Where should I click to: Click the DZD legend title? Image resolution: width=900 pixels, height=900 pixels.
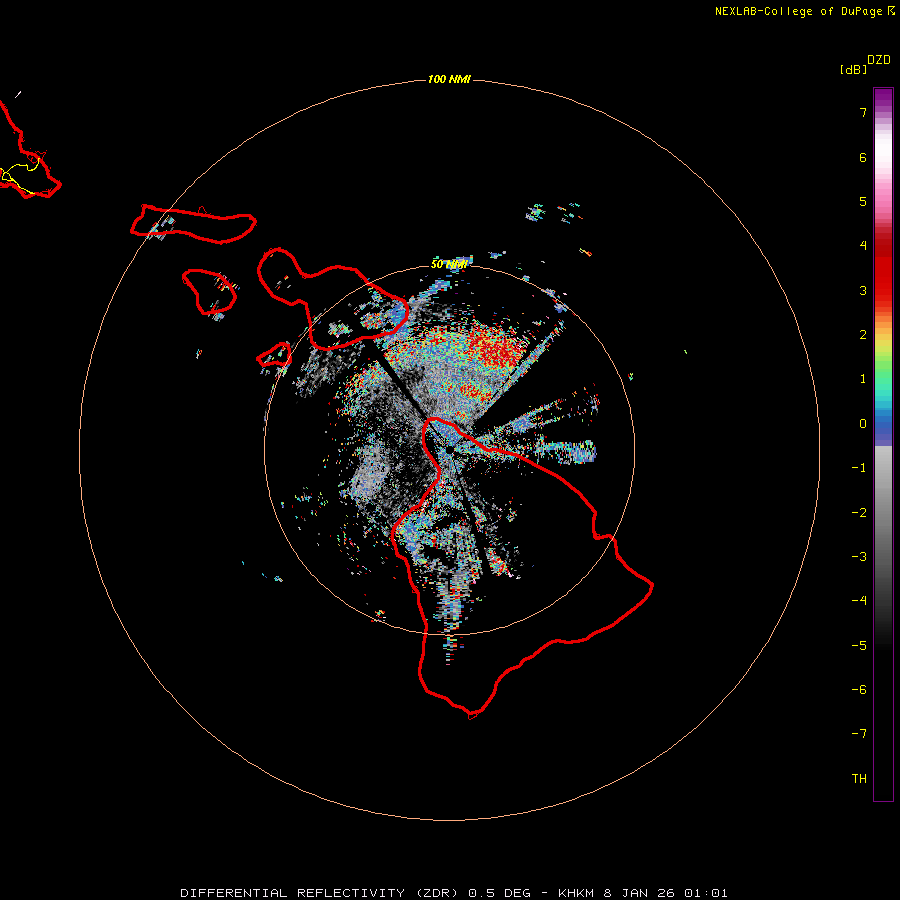pos(879,60)
